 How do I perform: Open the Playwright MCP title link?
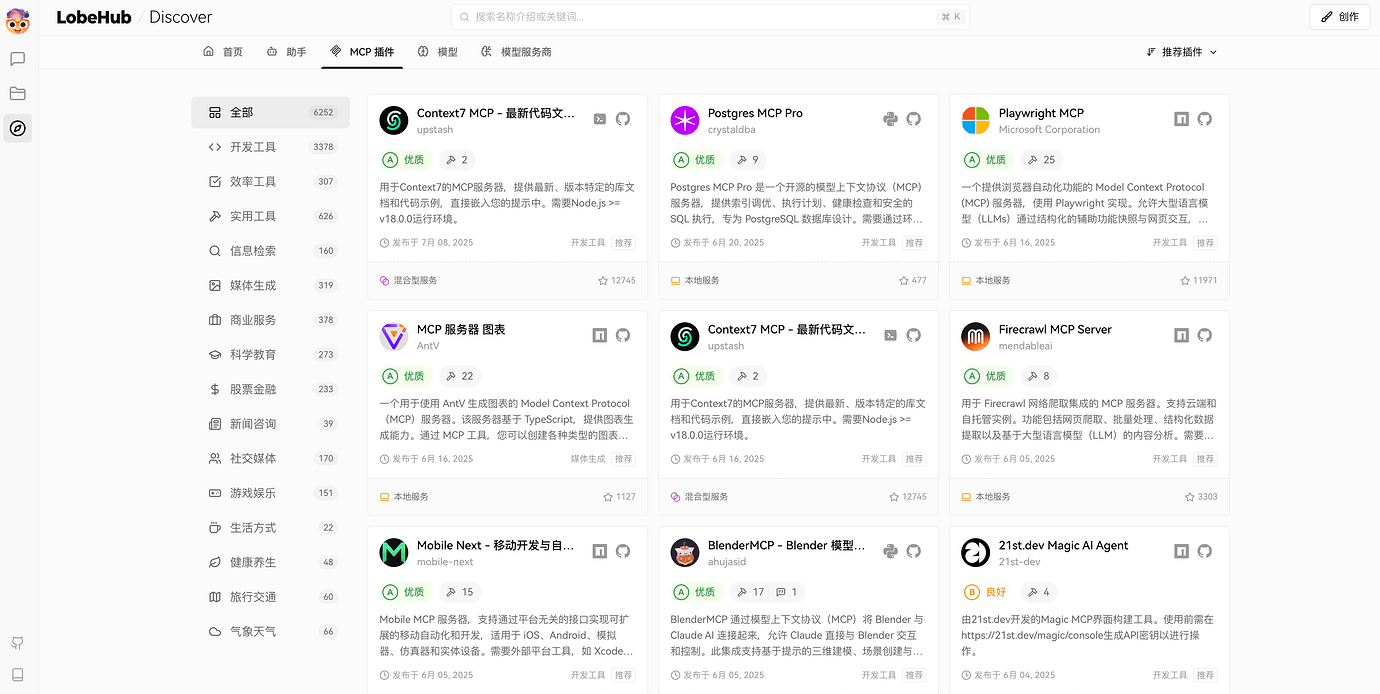(1041, 113)
